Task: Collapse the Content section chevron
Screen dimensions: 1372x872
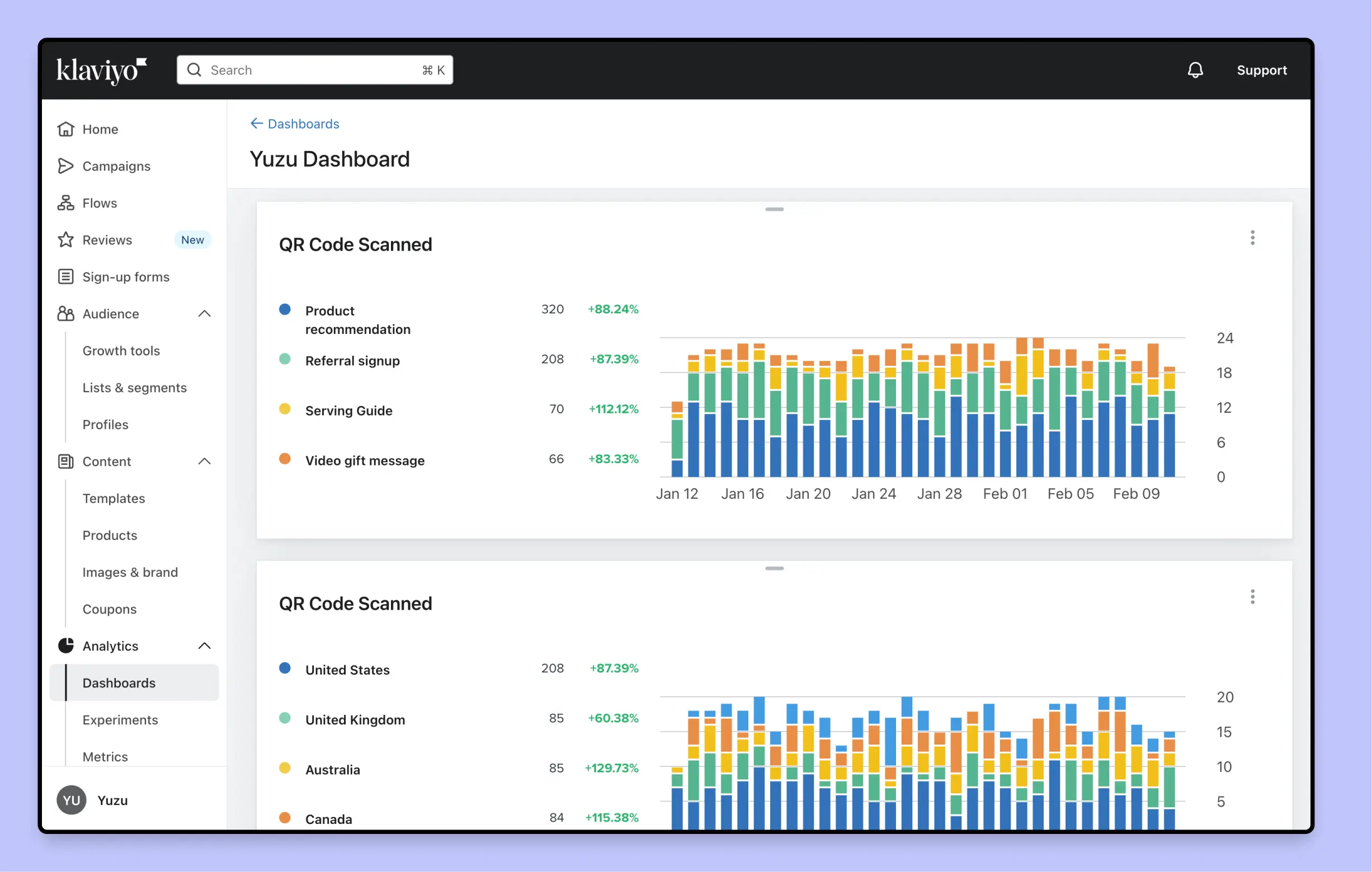Action: (205, 461)
